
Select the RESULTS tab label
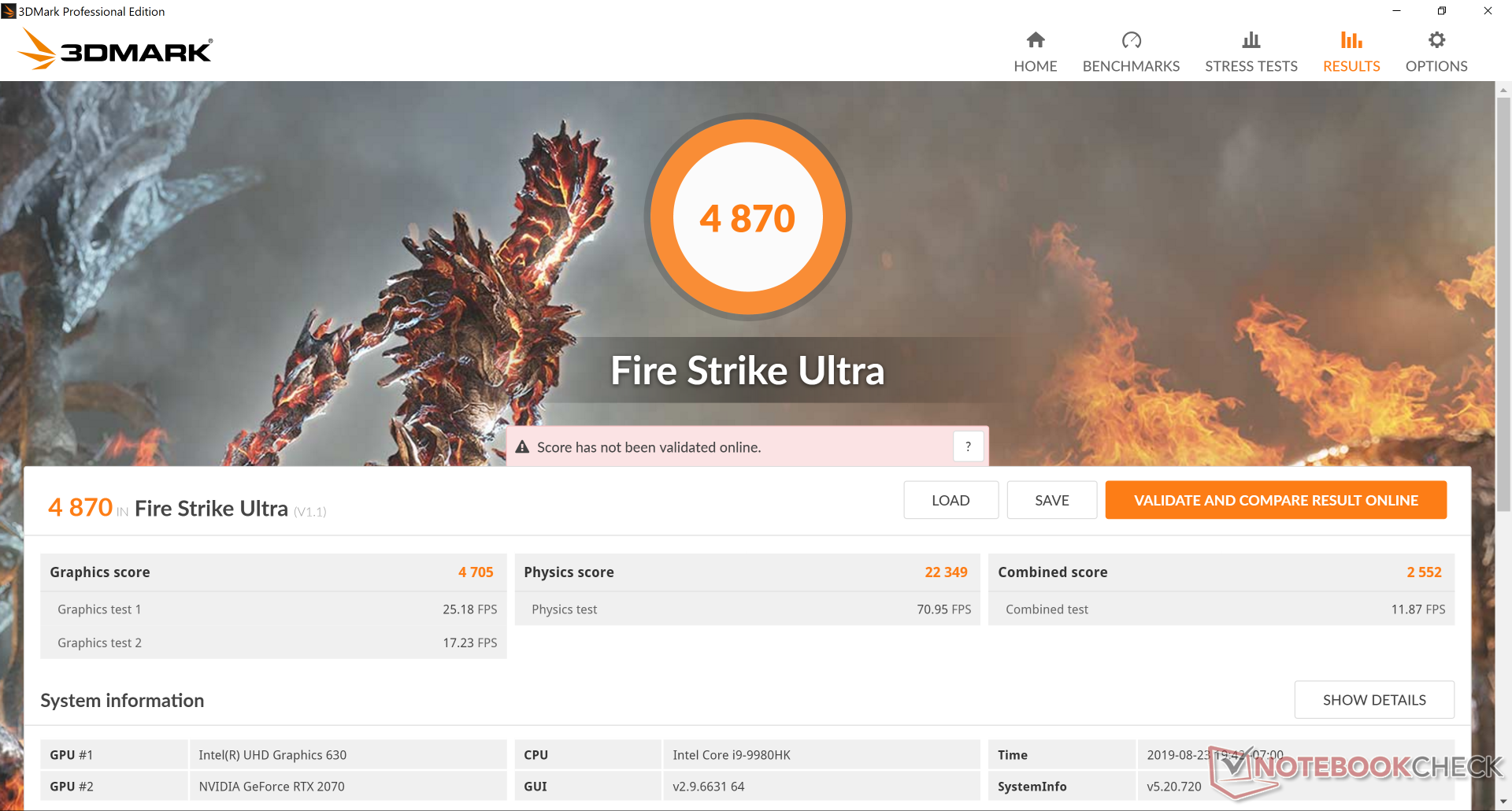(1351, 66)
